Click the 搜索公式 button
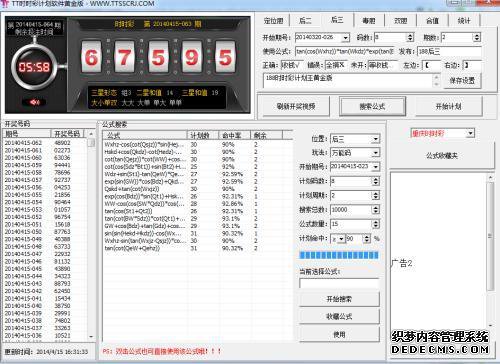Image resolution: width=500 pixels, height=364 pixels. 372,106
